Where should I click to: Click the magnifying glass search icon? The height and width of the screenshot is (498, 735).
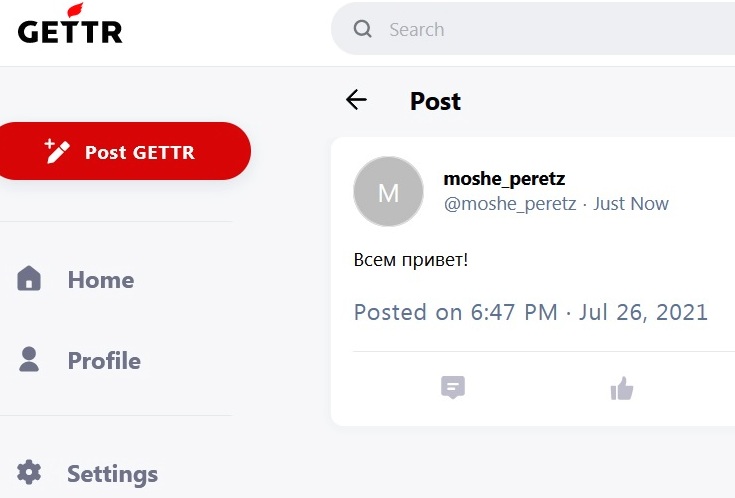[362, 29]
